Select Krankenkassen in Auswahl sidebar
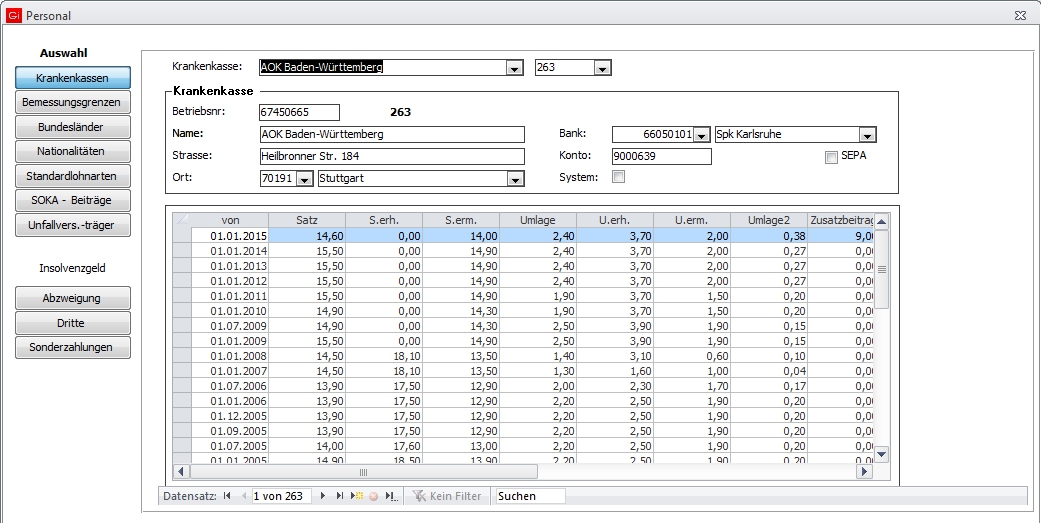 73,78
